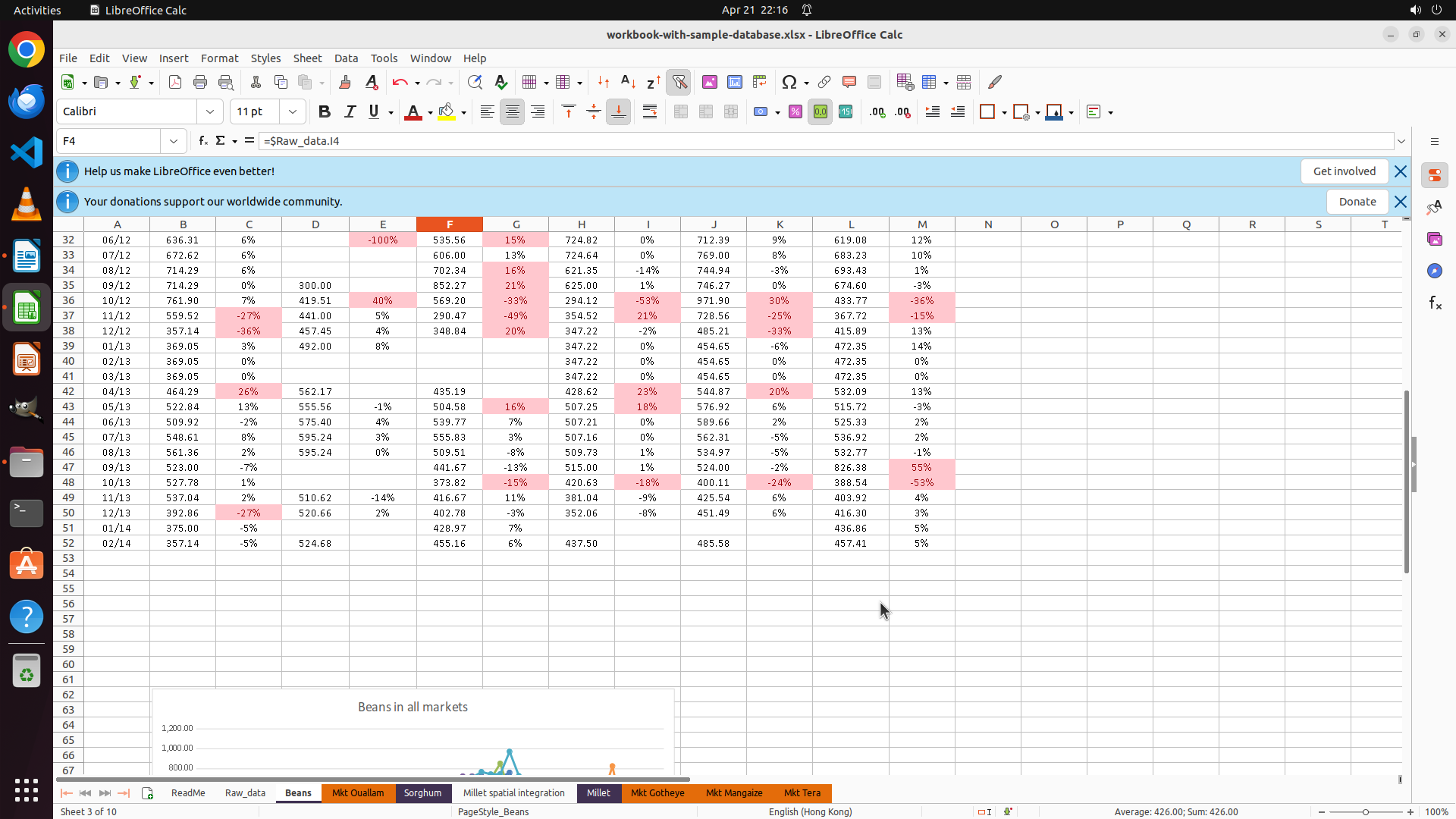
Task: Click the Insert Chart toolbar icon
Action: pyautogui.click(x=735, y=83)
